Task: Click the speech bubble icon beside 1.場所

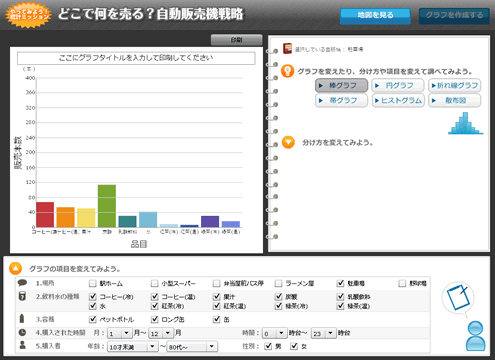Action: [x=22, y=283]
